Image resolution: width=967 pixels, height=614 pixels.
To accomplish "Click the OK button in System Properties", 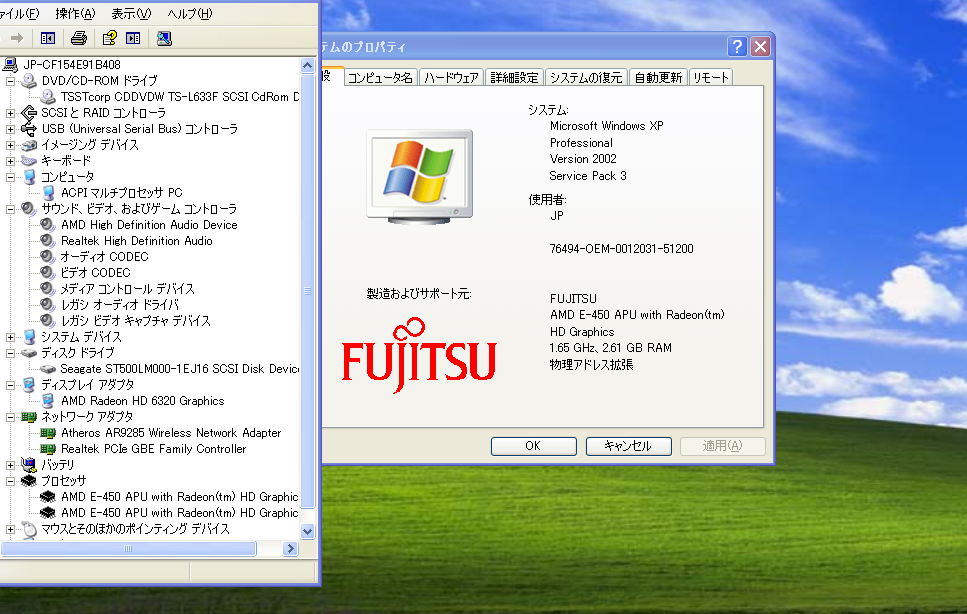I will [533, 446].
